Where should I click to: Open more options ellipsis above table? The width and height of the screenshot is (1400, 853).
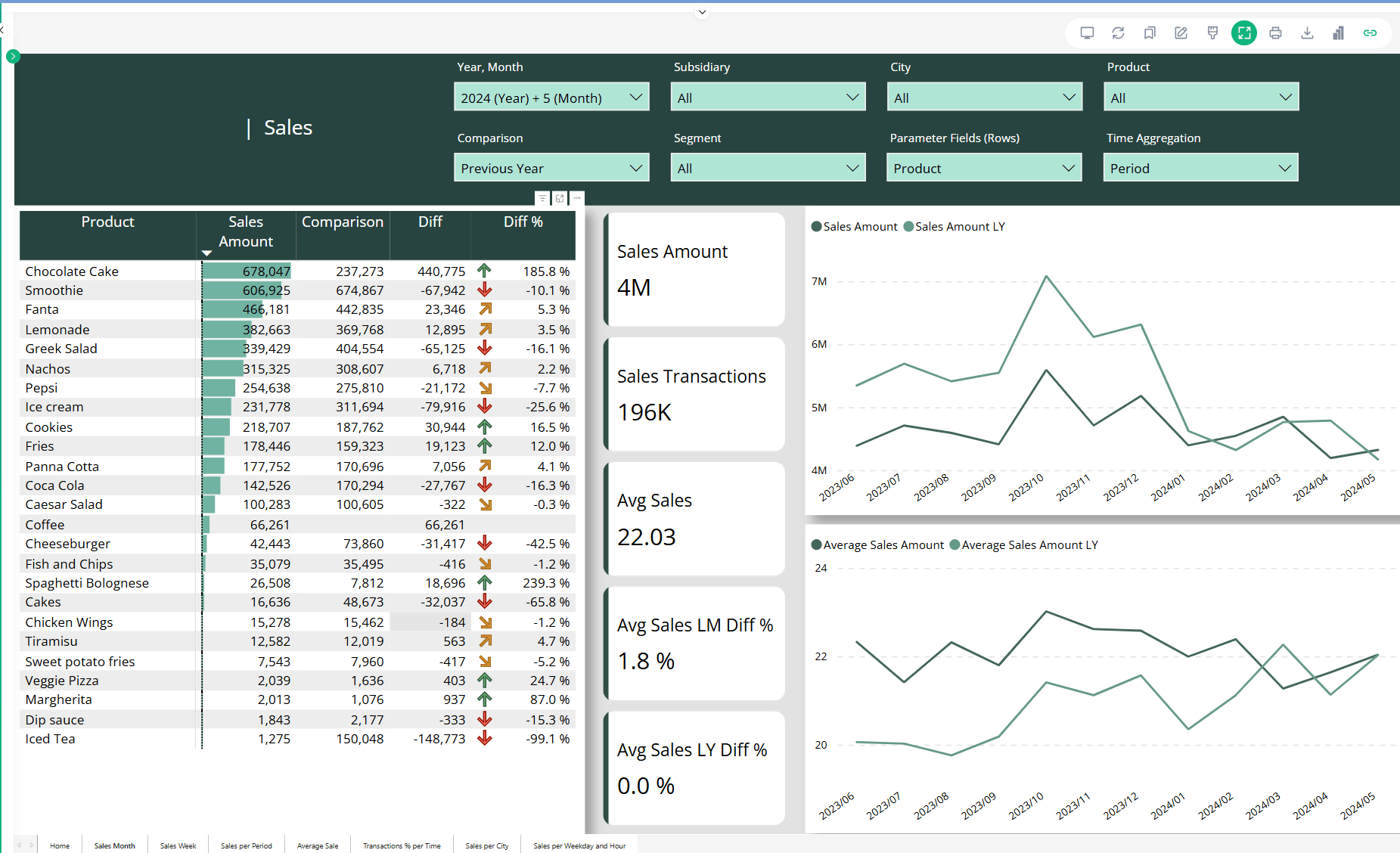pos(577,198)
